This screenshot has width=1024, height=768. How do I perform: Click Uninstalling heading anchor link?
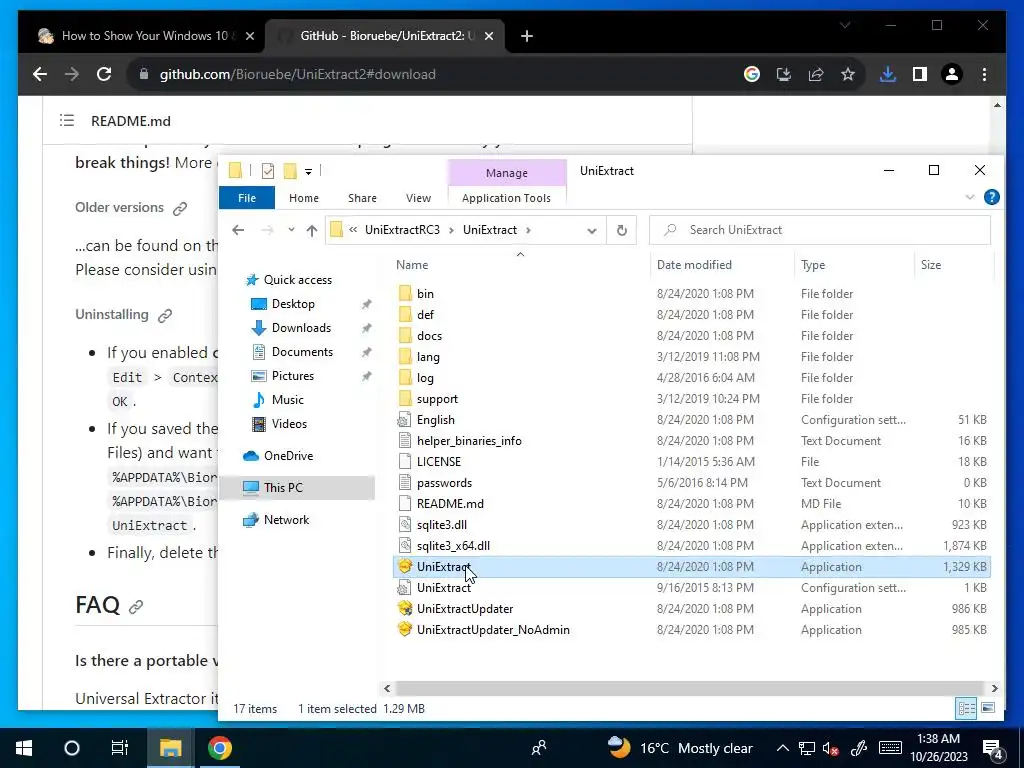tap(165, 315)
